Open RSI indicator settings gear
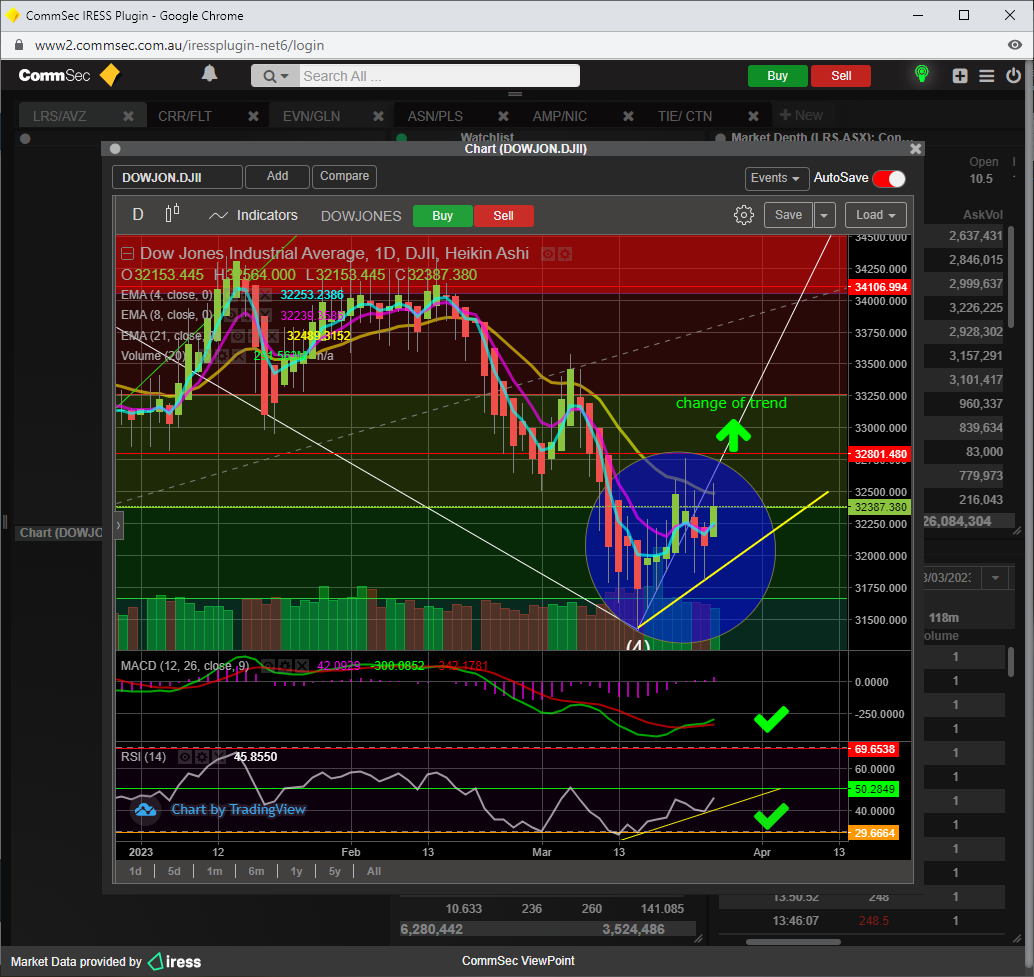This screenshot has height=977, width=1034. click(201, 757)
